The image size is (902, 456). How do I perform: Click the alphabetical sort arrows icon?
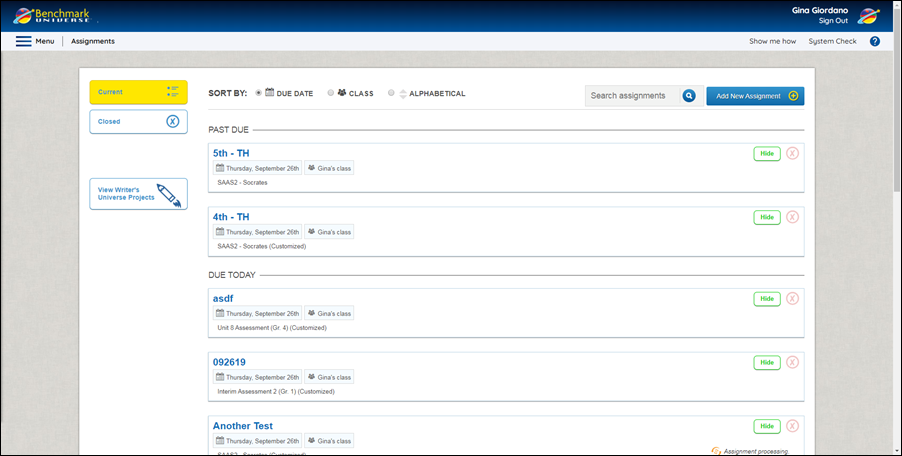[403, 93]
